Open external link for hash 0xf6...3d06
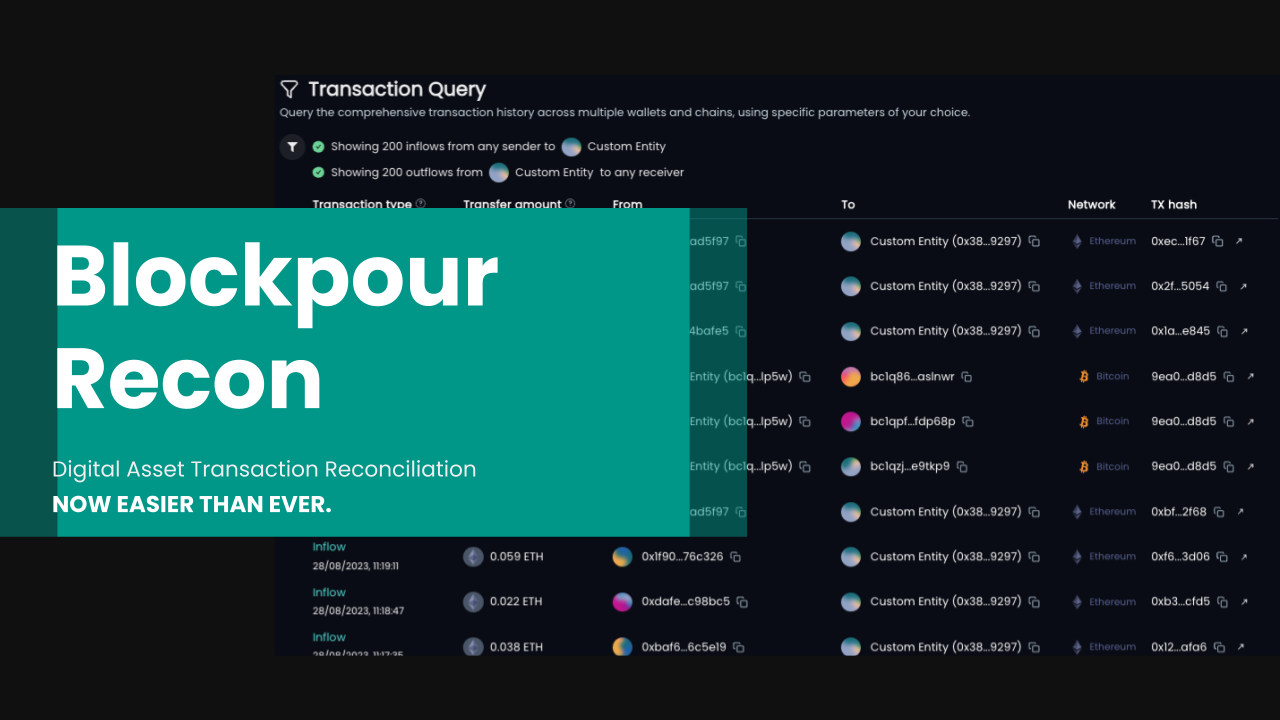The image size is (1280, 720). 1244,557
